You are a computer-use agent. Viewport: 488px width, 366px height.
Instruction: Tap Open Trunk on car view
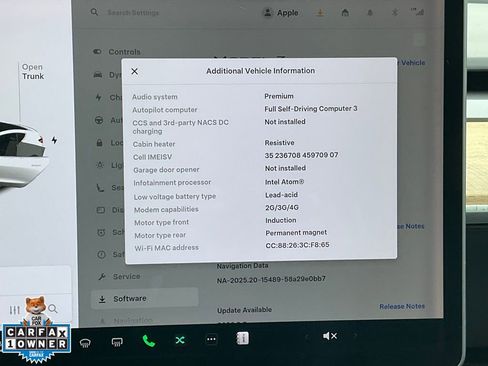33,71
